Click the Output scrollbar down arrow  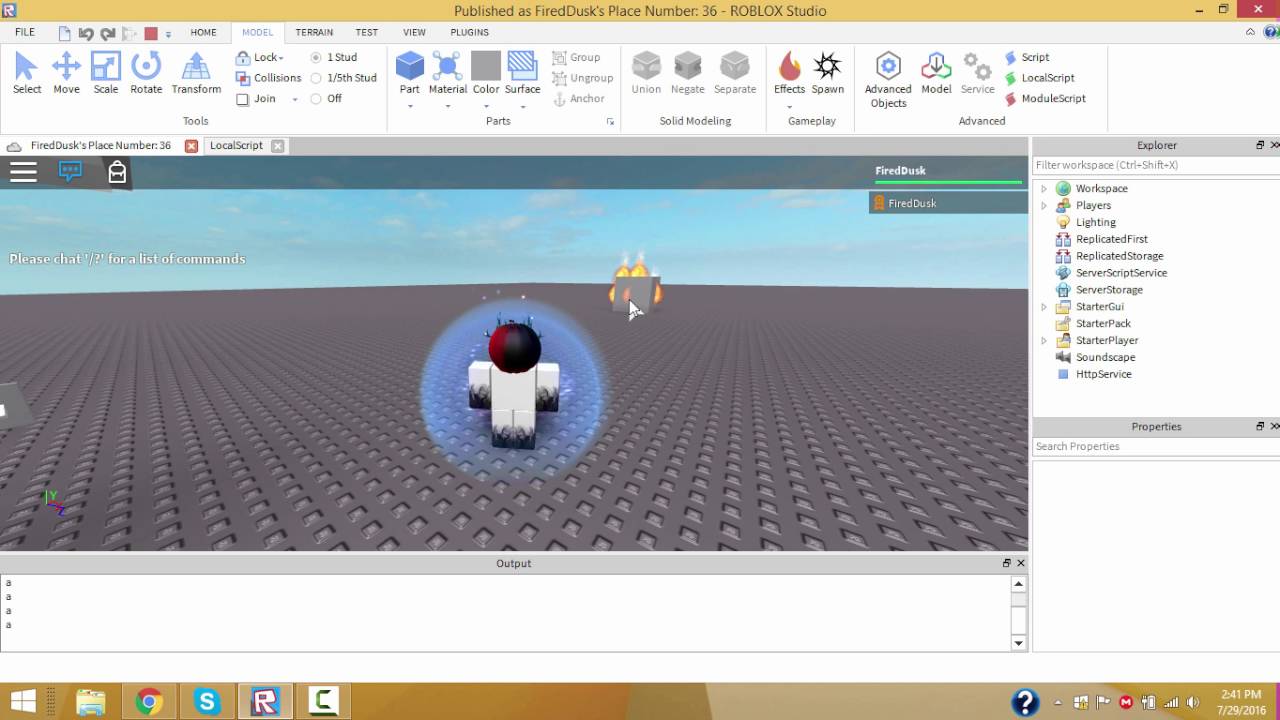click(x=1019, y=643)
